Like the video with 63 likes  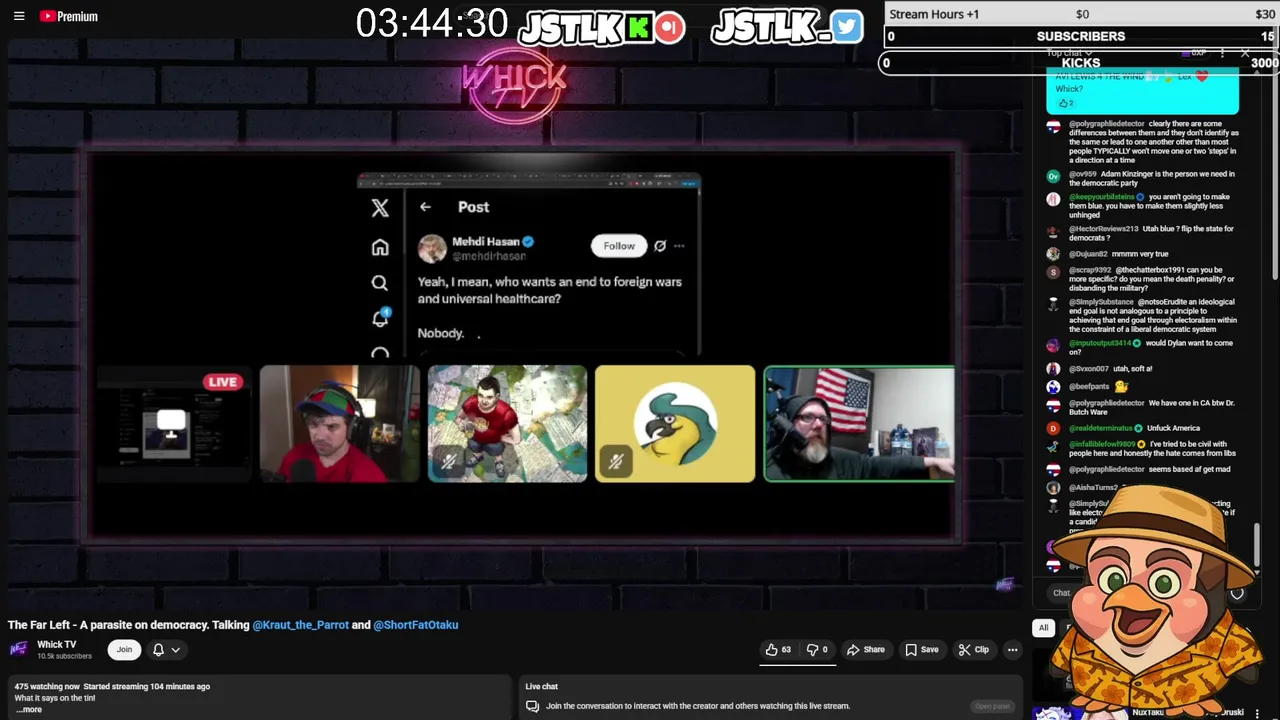(x=778, y=650)
